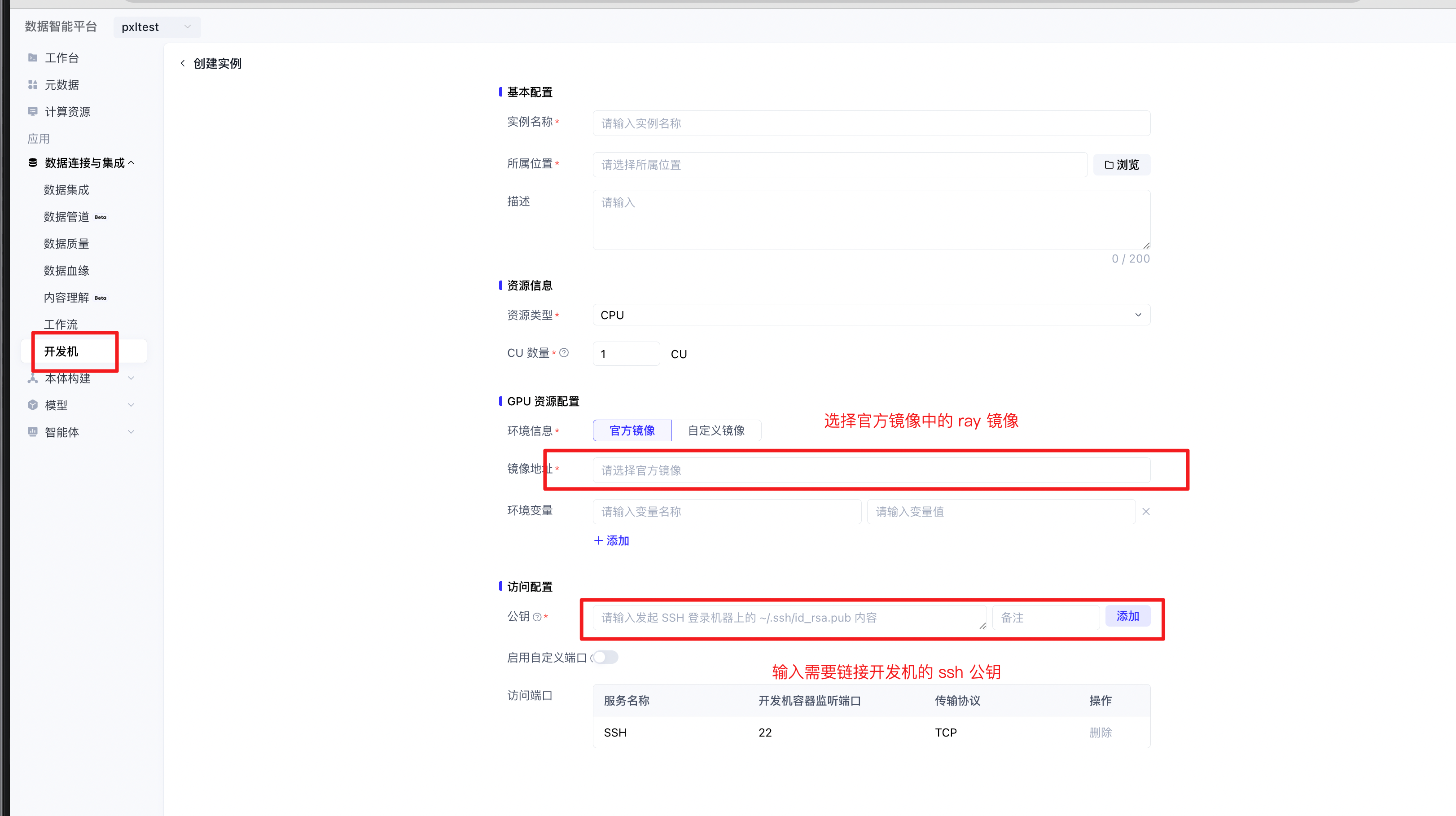This screenshot has width=1456, height=816.
Task: Focus the 描述 textarea
Action: tap(871, 220)
